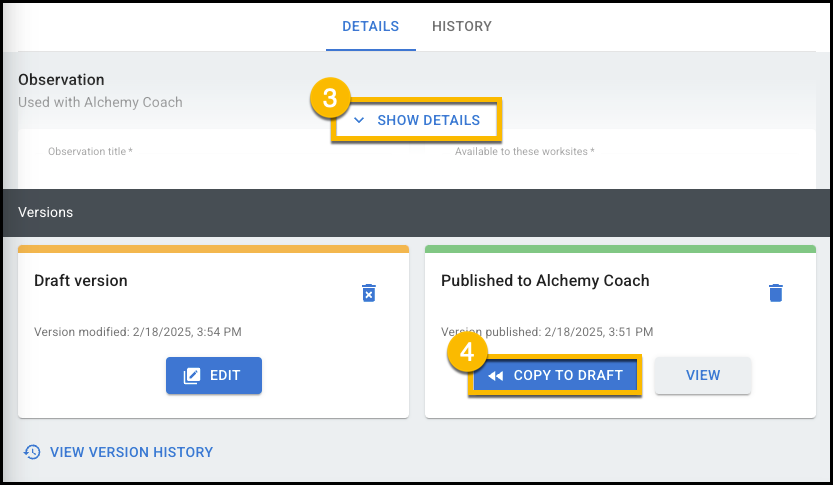Viewport: 833px width, 485px height.
Task: Click the history clock icon
Action: point(32,452)
